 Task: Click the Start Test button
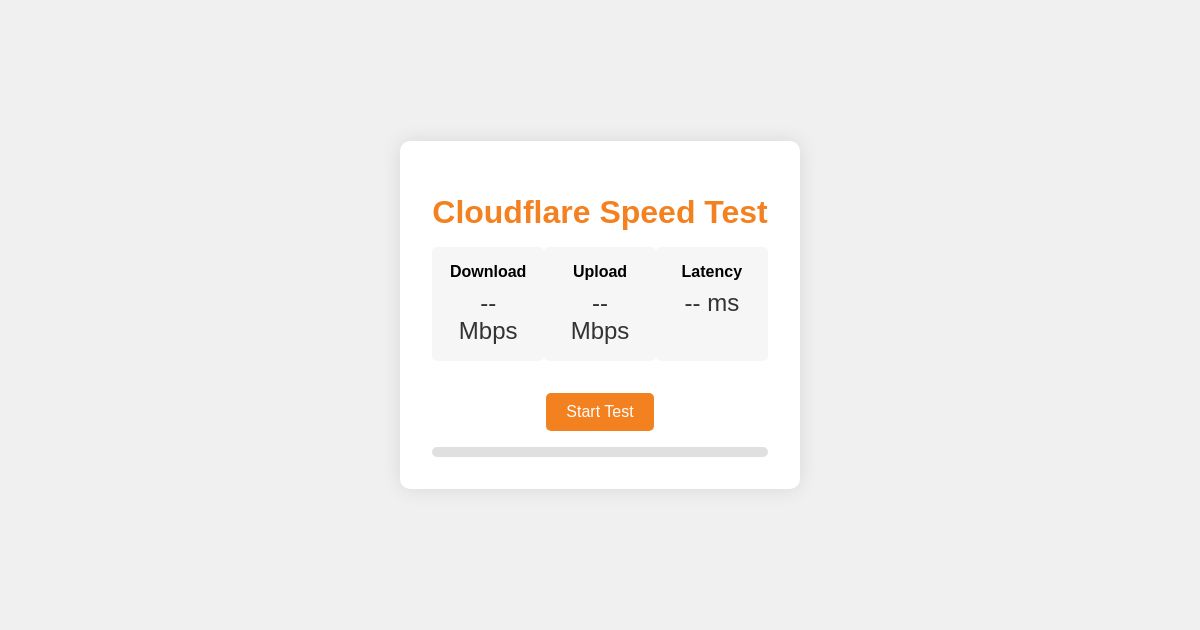tap(600, 412)
